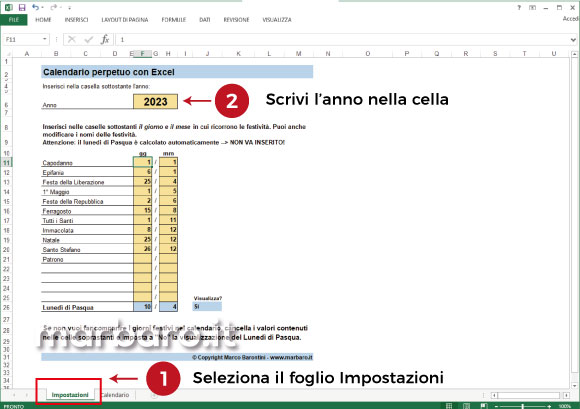Select column header F

[x=142, y=54]
